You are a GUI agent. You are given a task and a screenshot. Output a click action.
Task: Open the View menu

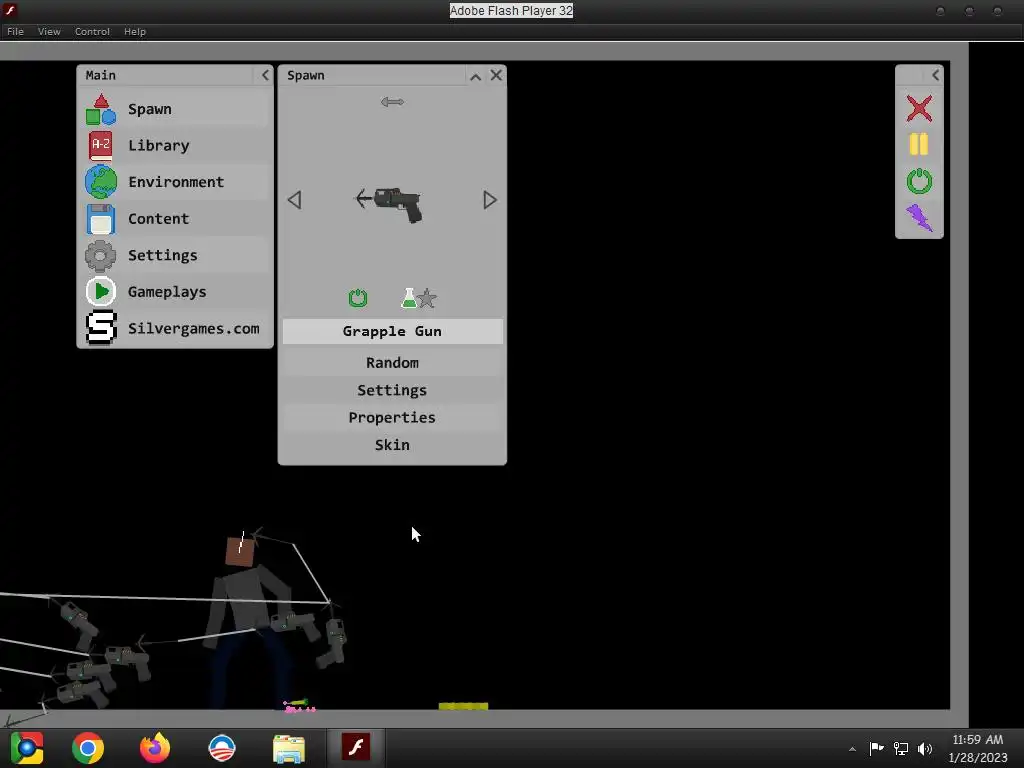coord(49,31)
